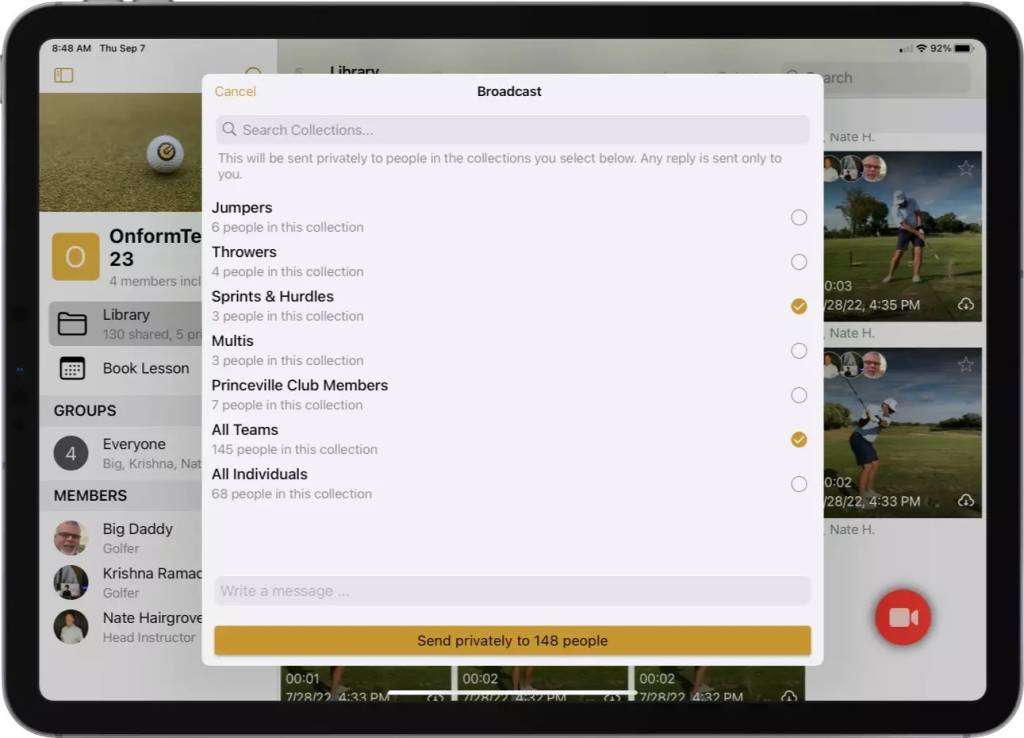Click the Library folder icon in sidebar

click(72, 324)
